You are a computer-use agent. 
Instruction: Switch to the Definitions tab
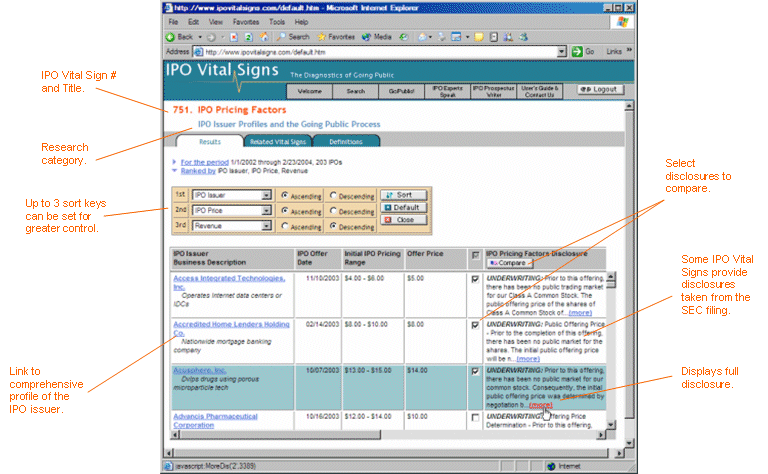[346, 142]
